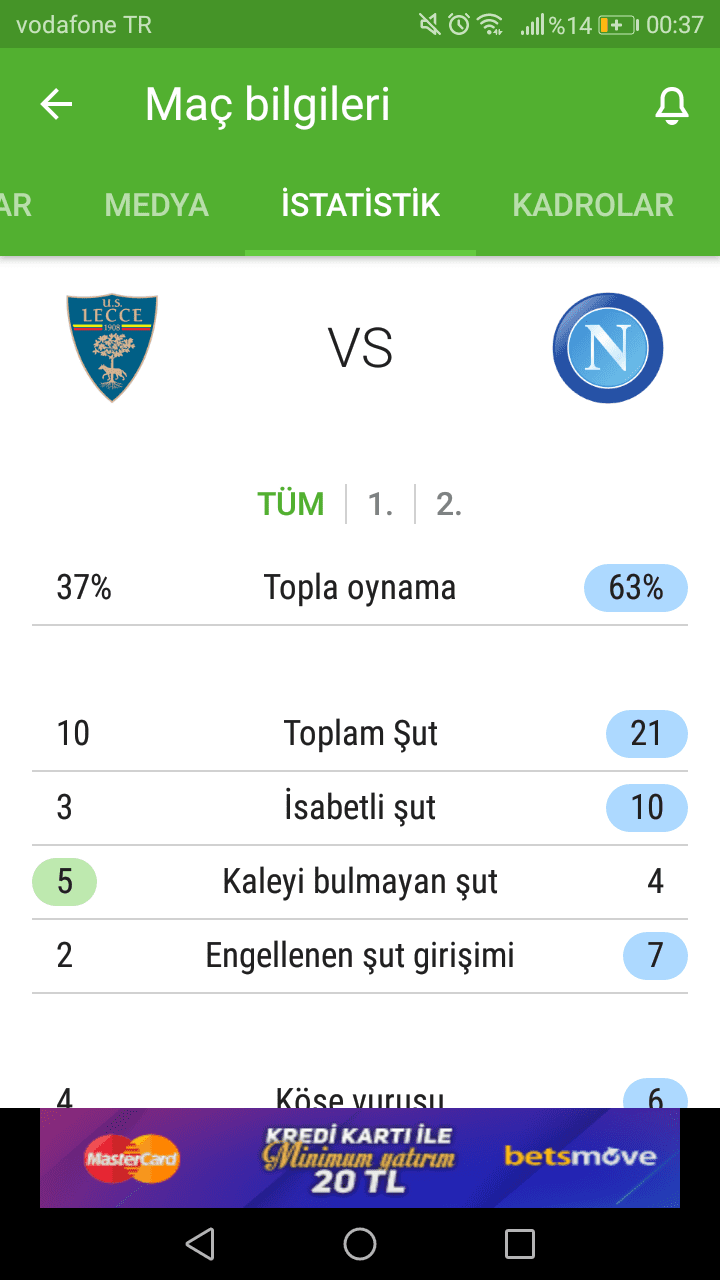Tap the Topla oynama stat row

360,588
